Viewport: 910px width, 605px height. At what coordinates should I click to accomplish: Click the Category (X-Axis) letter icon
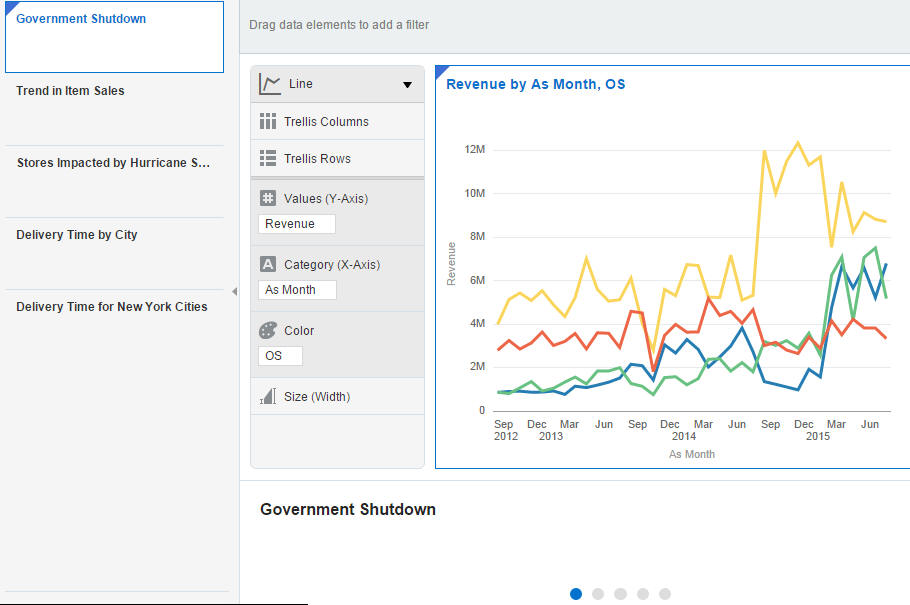tap(268, 264)
